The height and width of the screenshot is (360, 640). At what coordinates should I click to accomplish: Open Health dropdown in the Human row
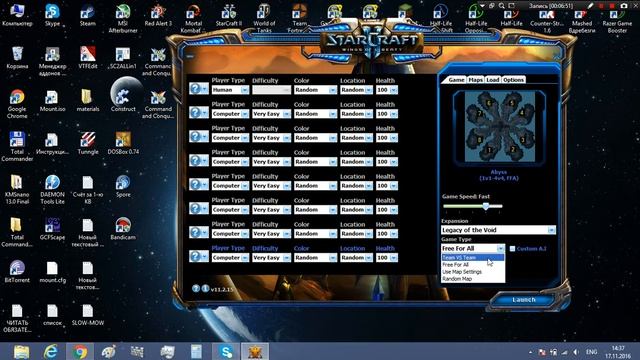pyautogui.click(x=387, y=90)
